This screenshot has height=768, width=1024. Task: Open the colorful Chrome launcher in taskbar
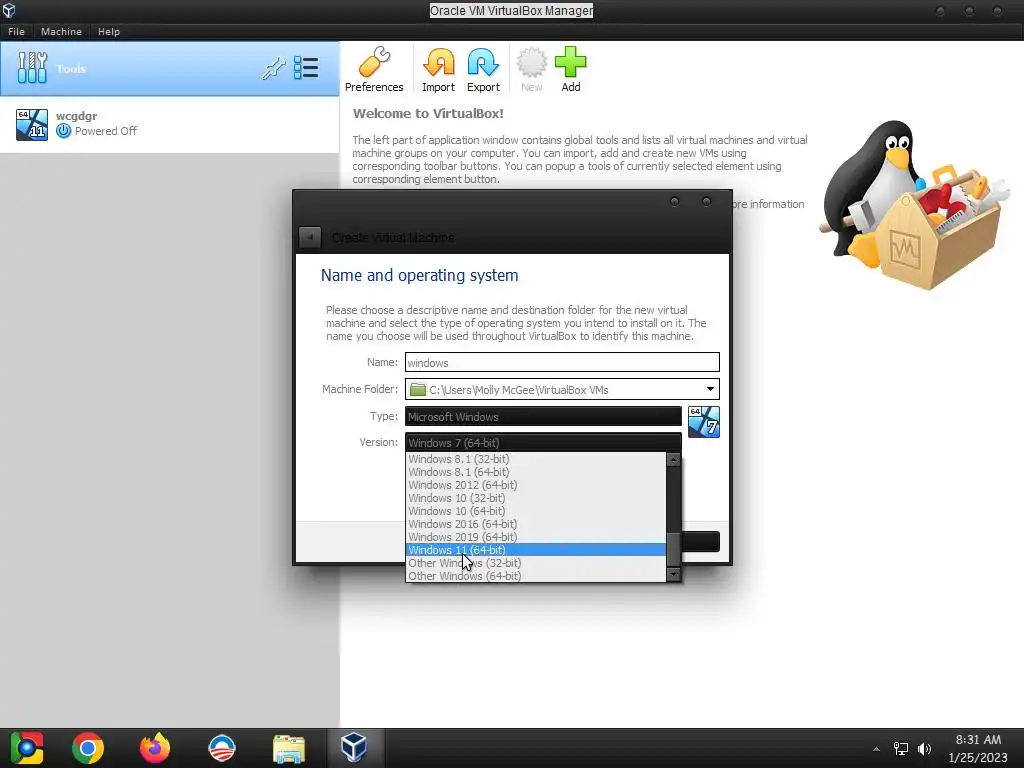[27, 748]
